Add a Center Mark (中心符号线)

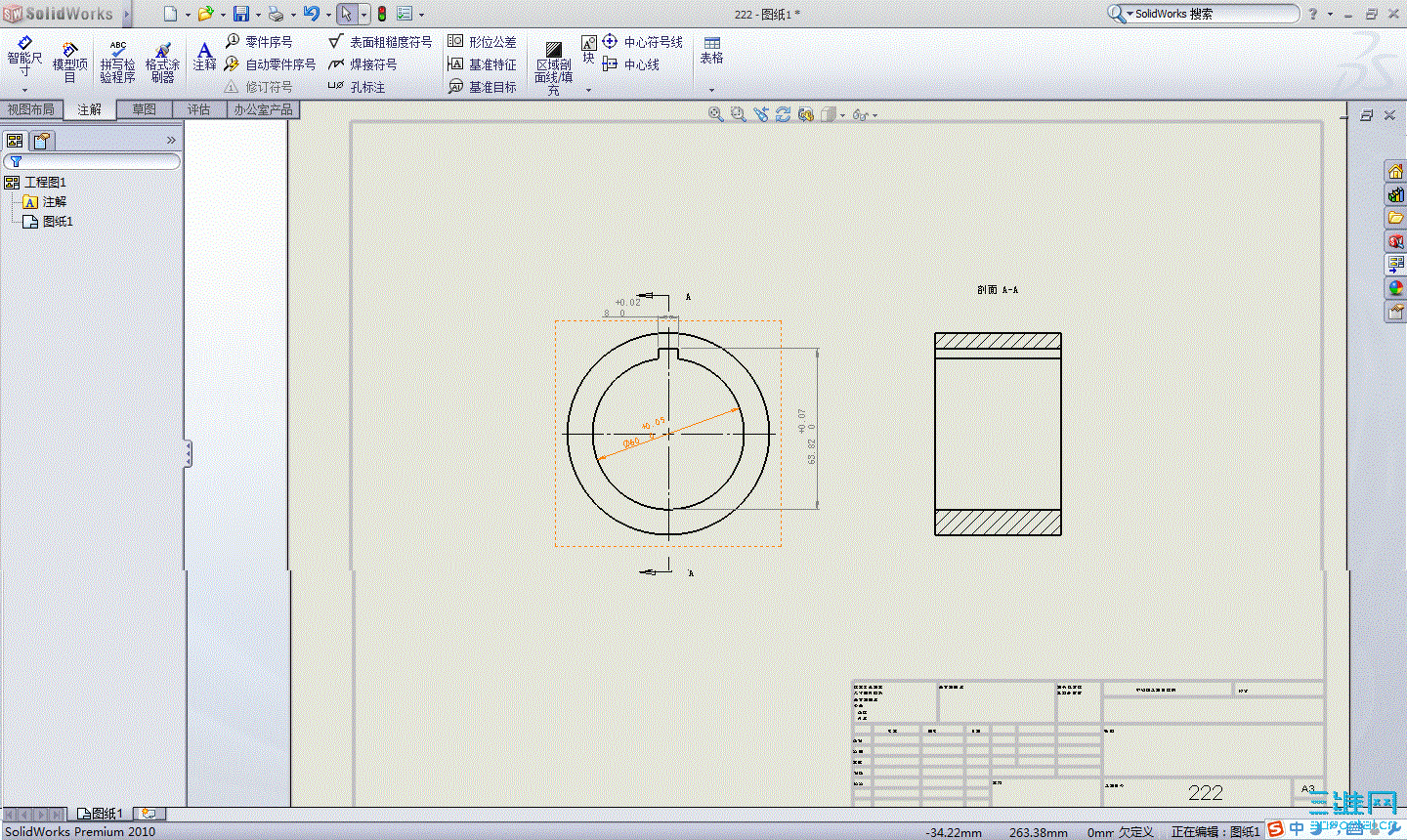pos(642,42)
